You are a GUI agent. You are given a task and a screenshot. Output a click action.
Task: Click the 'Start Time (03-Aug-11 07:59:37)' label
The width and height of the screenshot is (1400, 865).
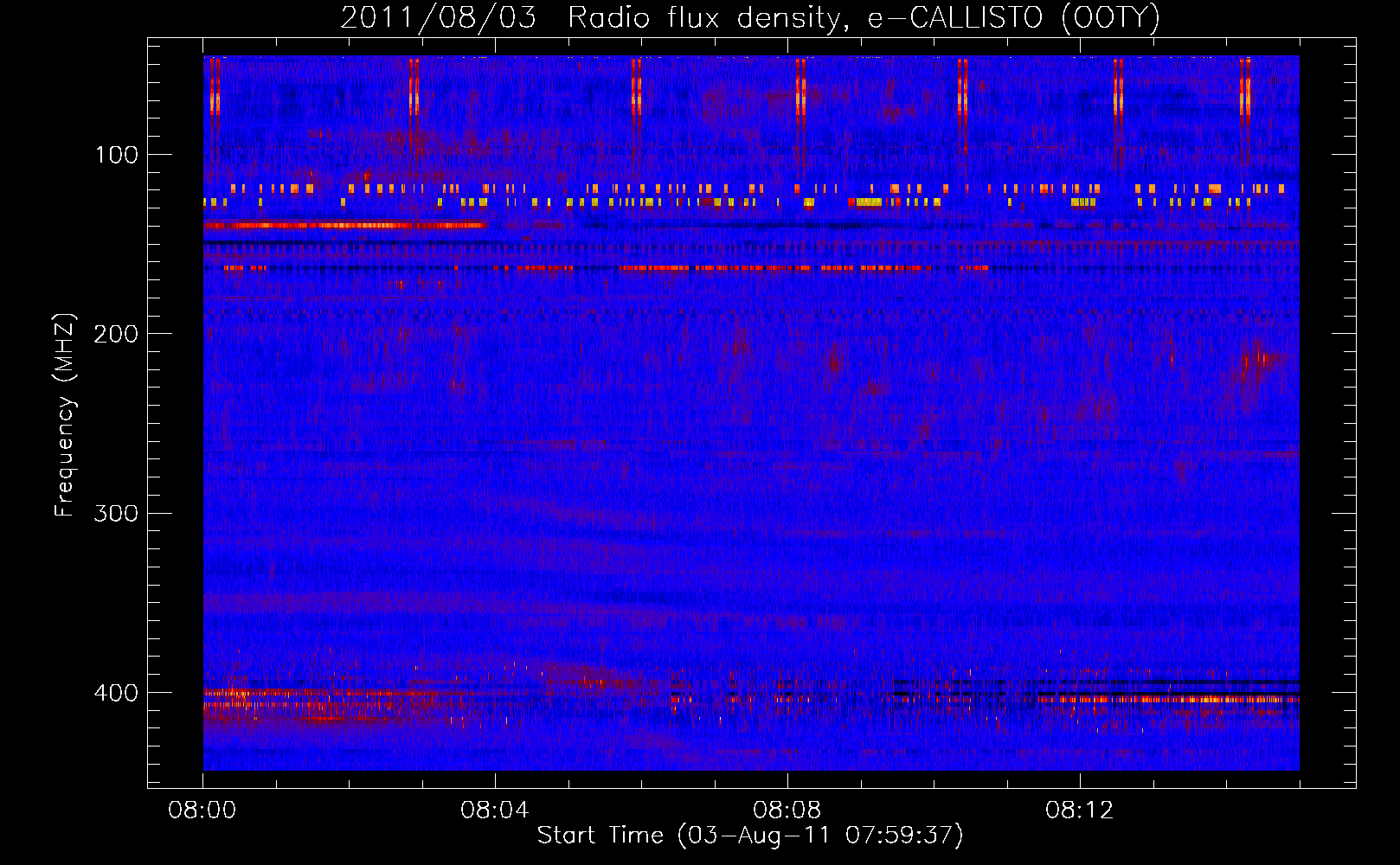[750, 836]
